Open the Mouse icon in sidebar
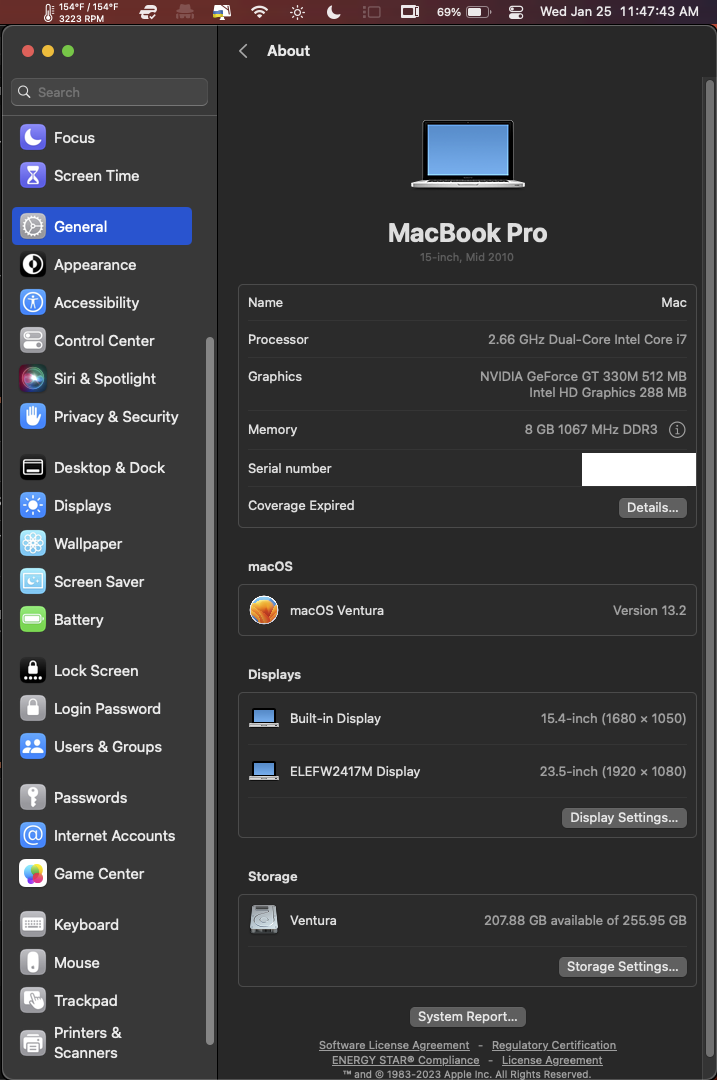Image resolution: width=717 pixels, height=1080 pixels. [32, 962]
